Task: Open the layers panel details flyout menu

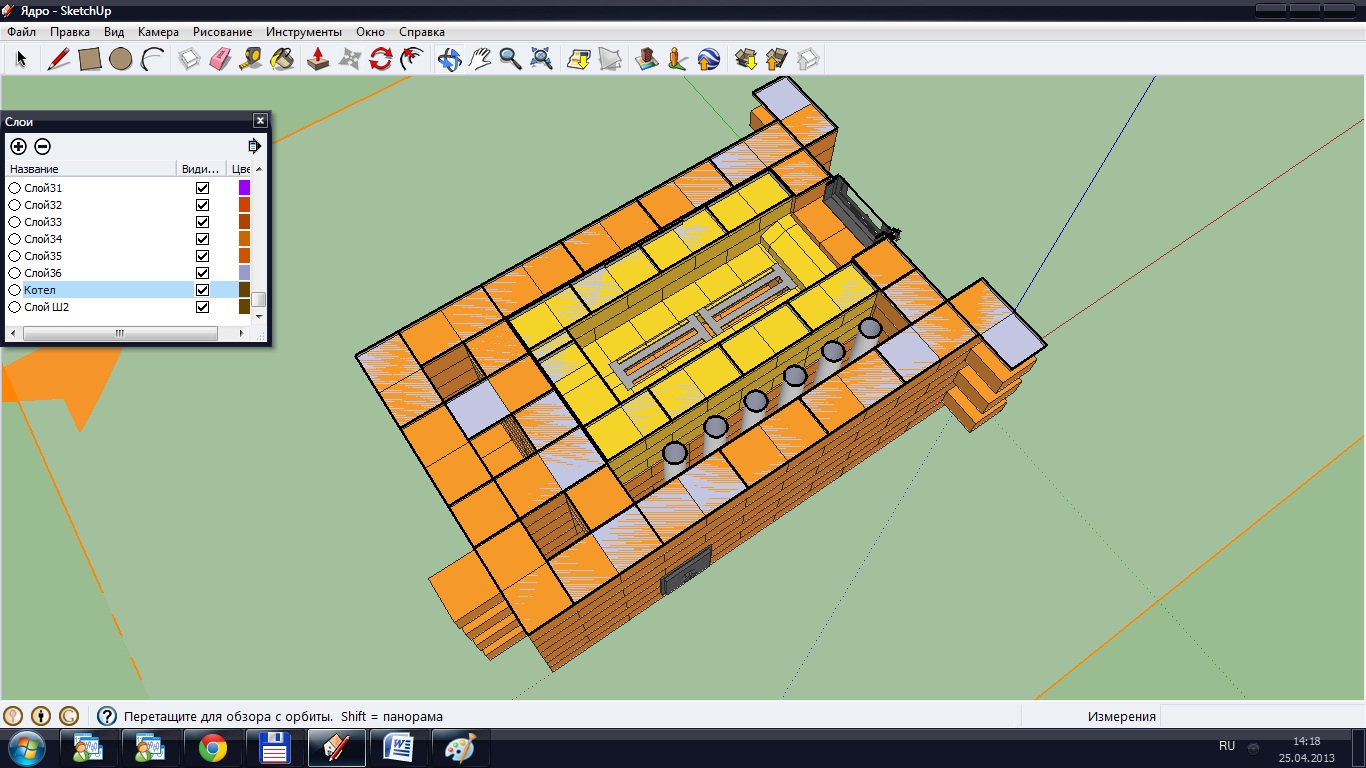Action: (x=254, y=146)
